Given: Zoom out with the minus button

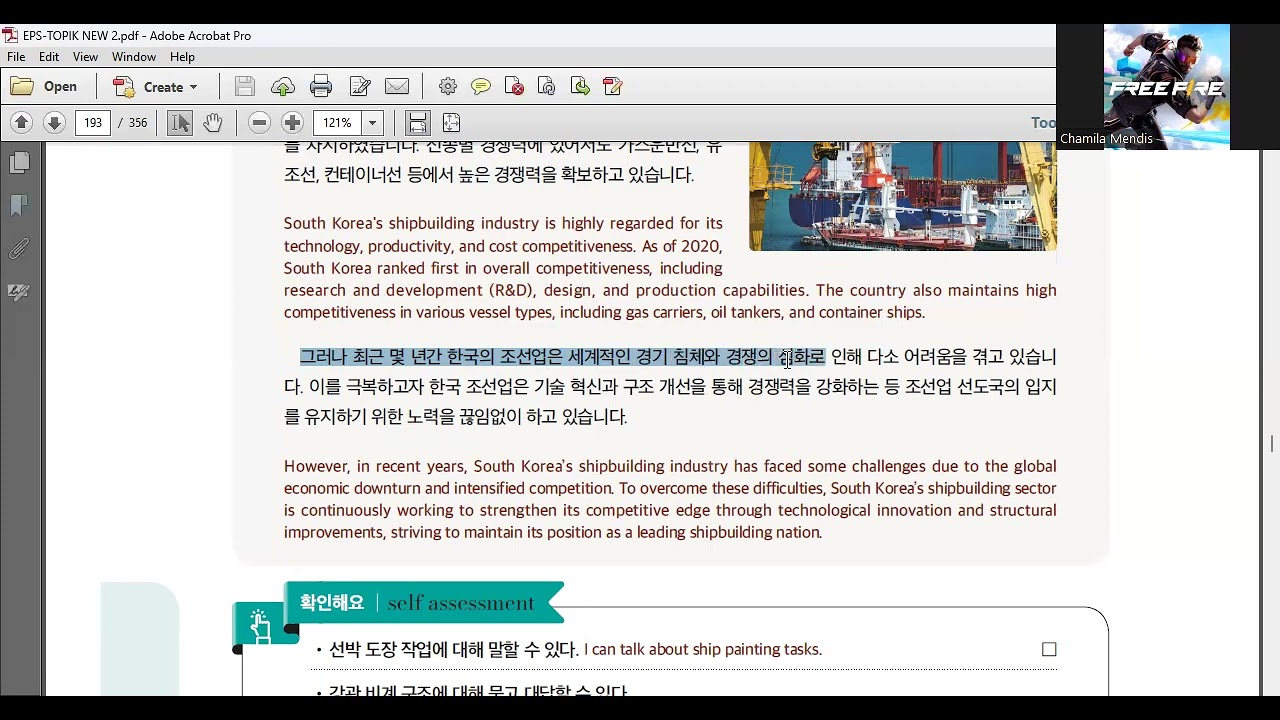Looking at the screenshot, I should coord(259,123).
